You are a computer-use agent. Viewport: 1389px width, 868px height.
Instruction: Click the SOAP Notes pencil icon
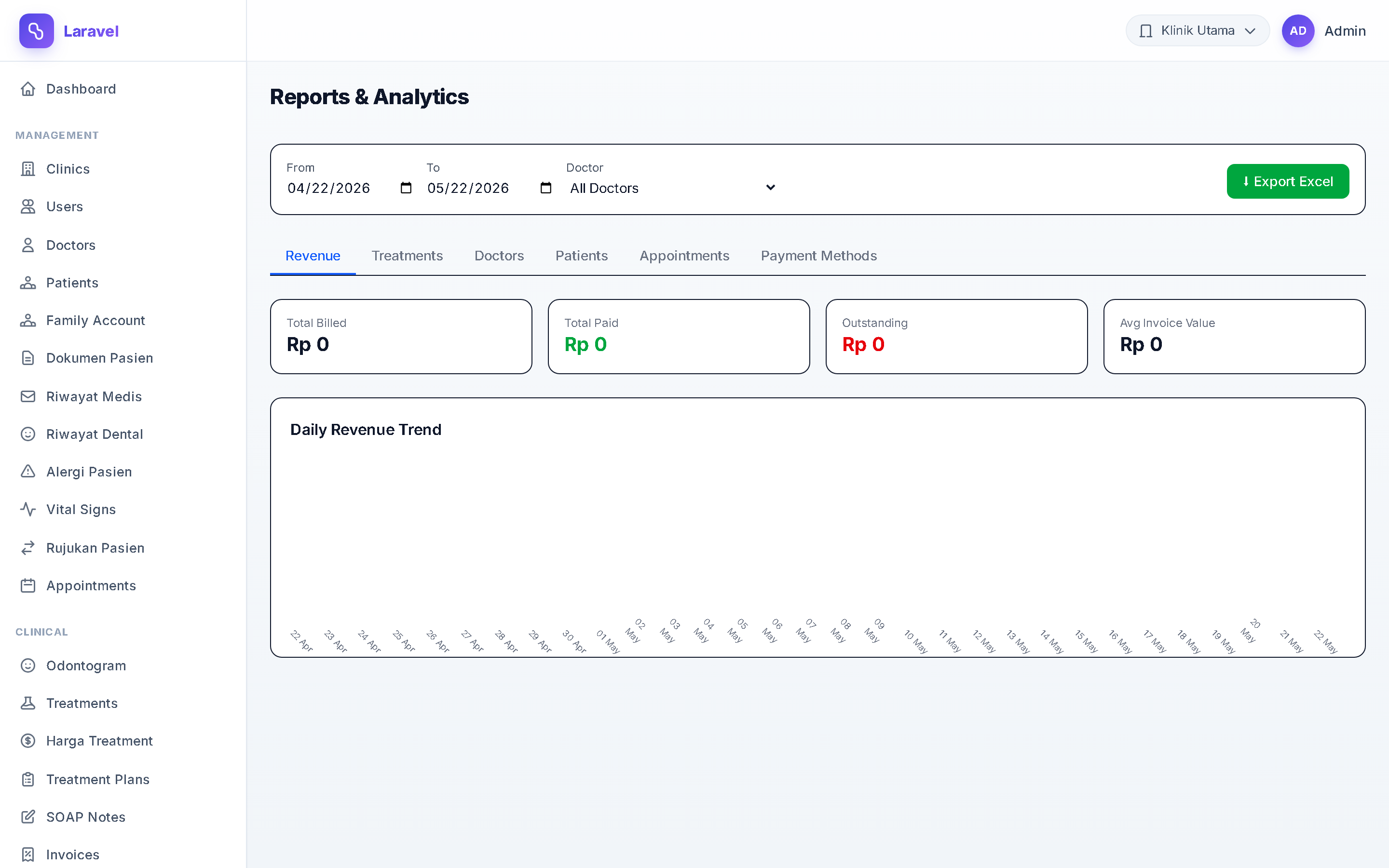(28, 817)
